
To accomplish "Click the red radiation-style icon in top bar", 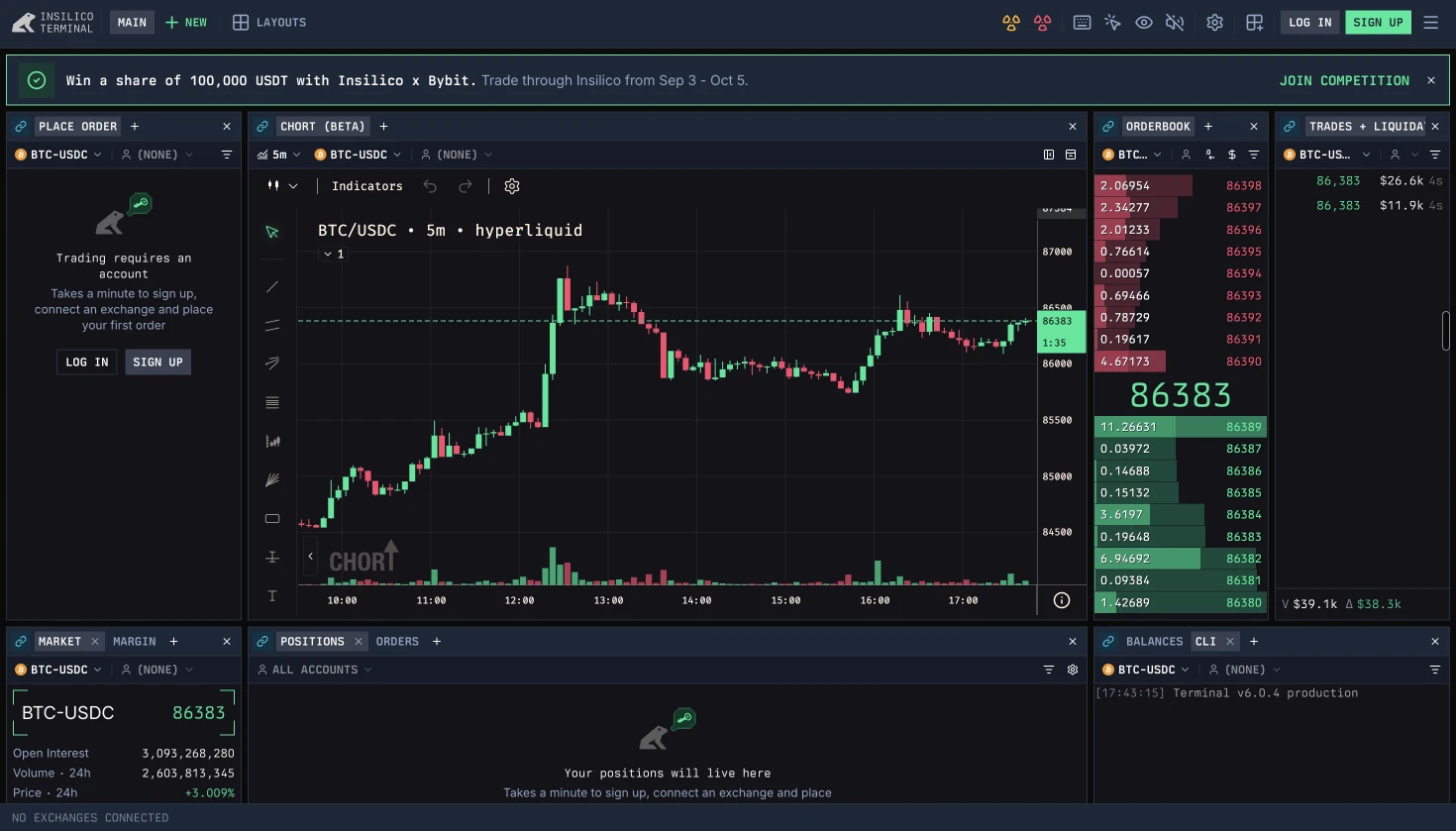I will pos(1043,23).
